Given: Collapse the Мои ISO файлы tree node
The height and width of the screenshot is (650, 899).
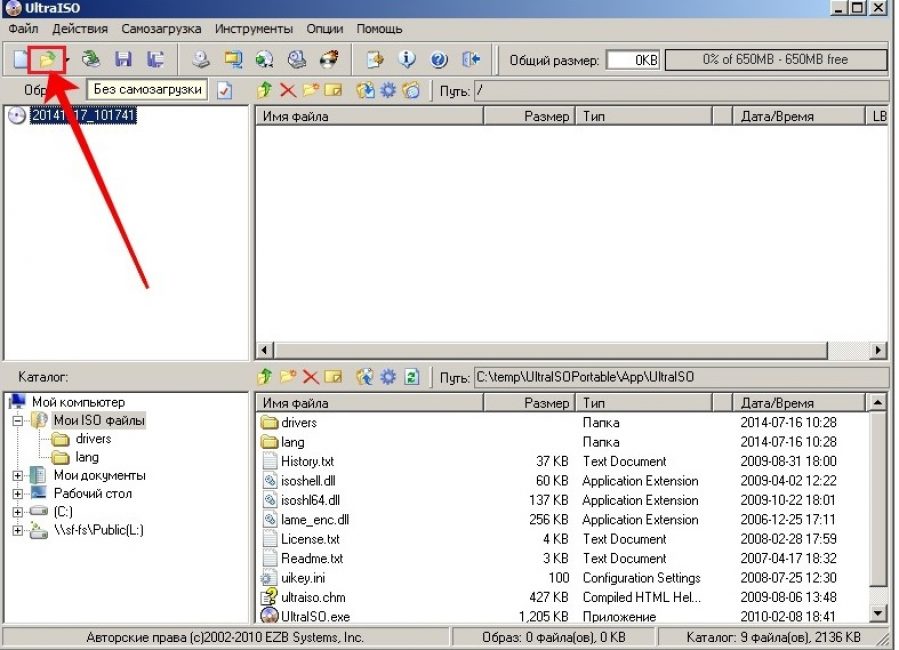Looking at the screenshot, I should (18, 421).
